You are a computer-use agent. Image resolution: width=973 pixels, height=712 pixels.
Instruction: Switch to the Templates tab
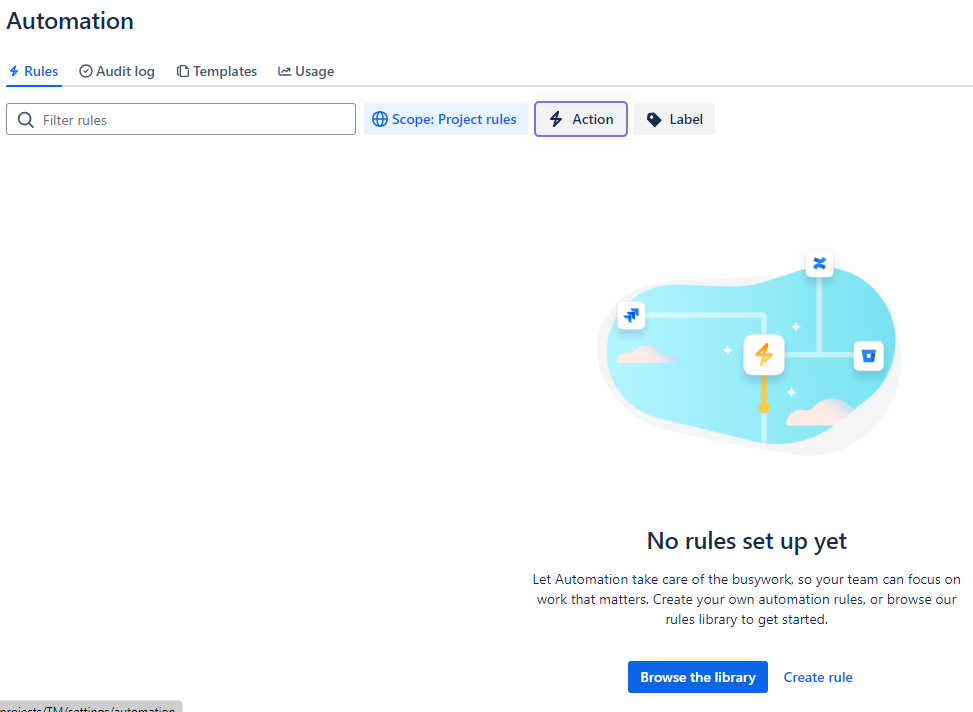pos(216,71)
